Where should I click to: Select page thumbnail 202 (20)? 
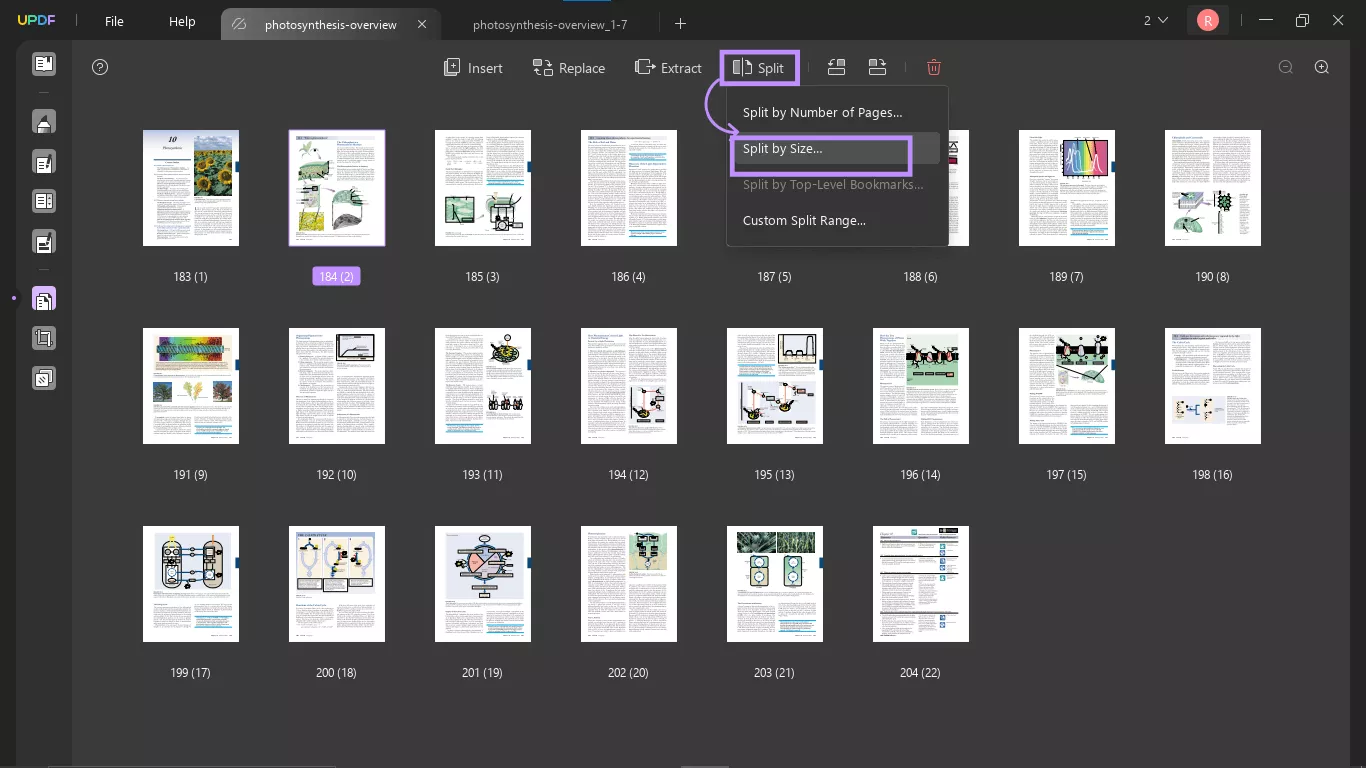coord(629,583)
